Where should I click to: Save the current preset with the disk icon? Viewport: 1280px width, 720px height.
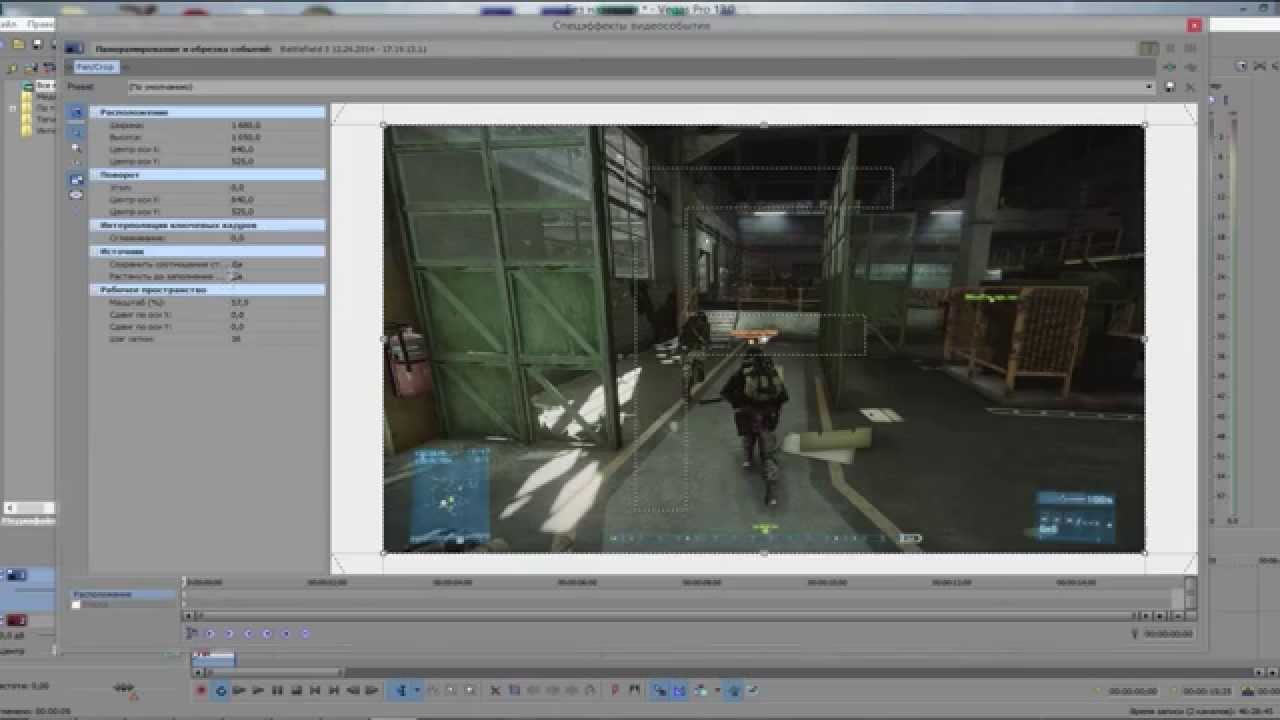coord(1170,87)
